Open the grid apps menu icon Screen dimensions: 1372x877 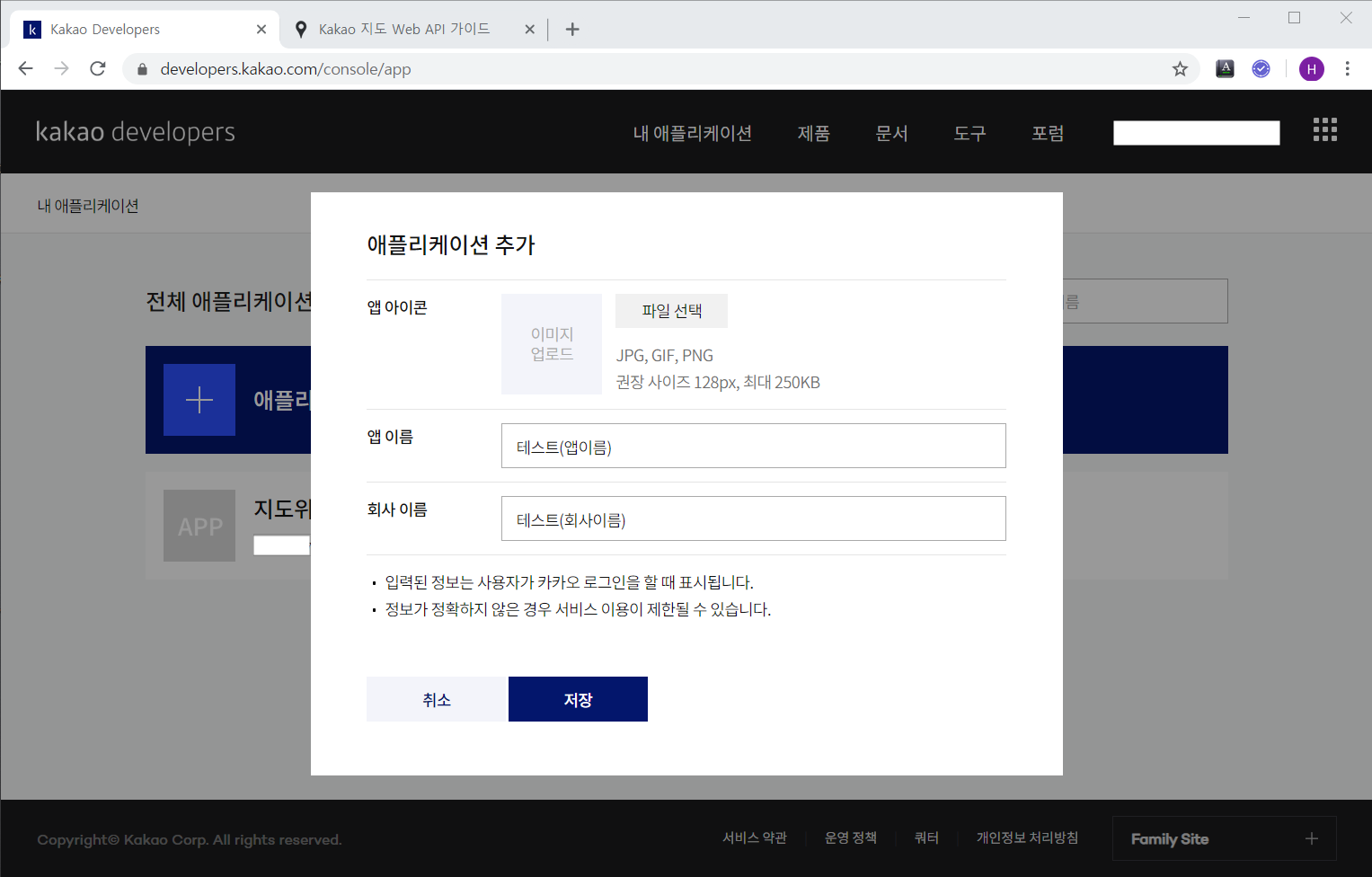pyautogui.click(x=1324, y=129)
